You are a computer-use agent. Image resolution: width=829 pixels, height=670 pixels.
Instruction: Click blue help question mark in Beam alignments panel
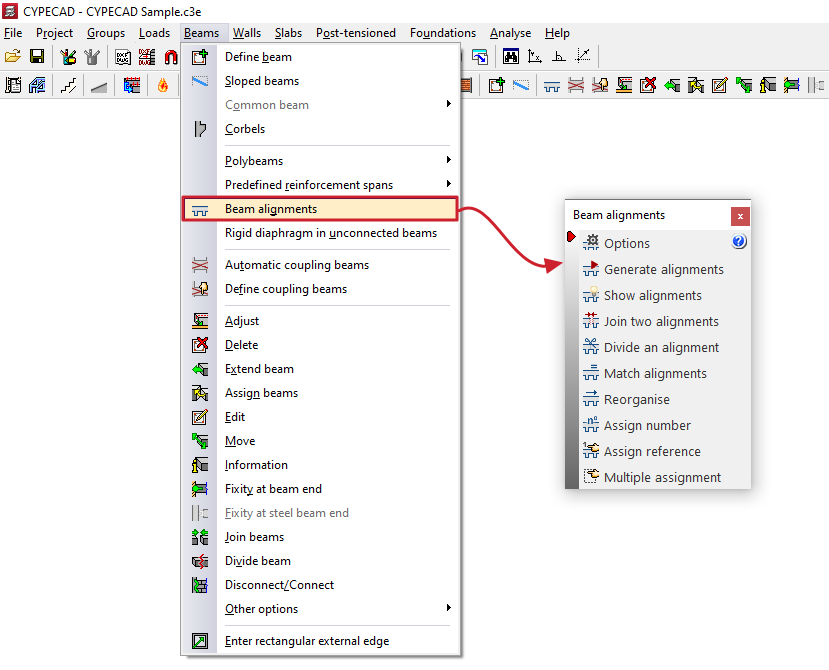[x=739, y=242]
